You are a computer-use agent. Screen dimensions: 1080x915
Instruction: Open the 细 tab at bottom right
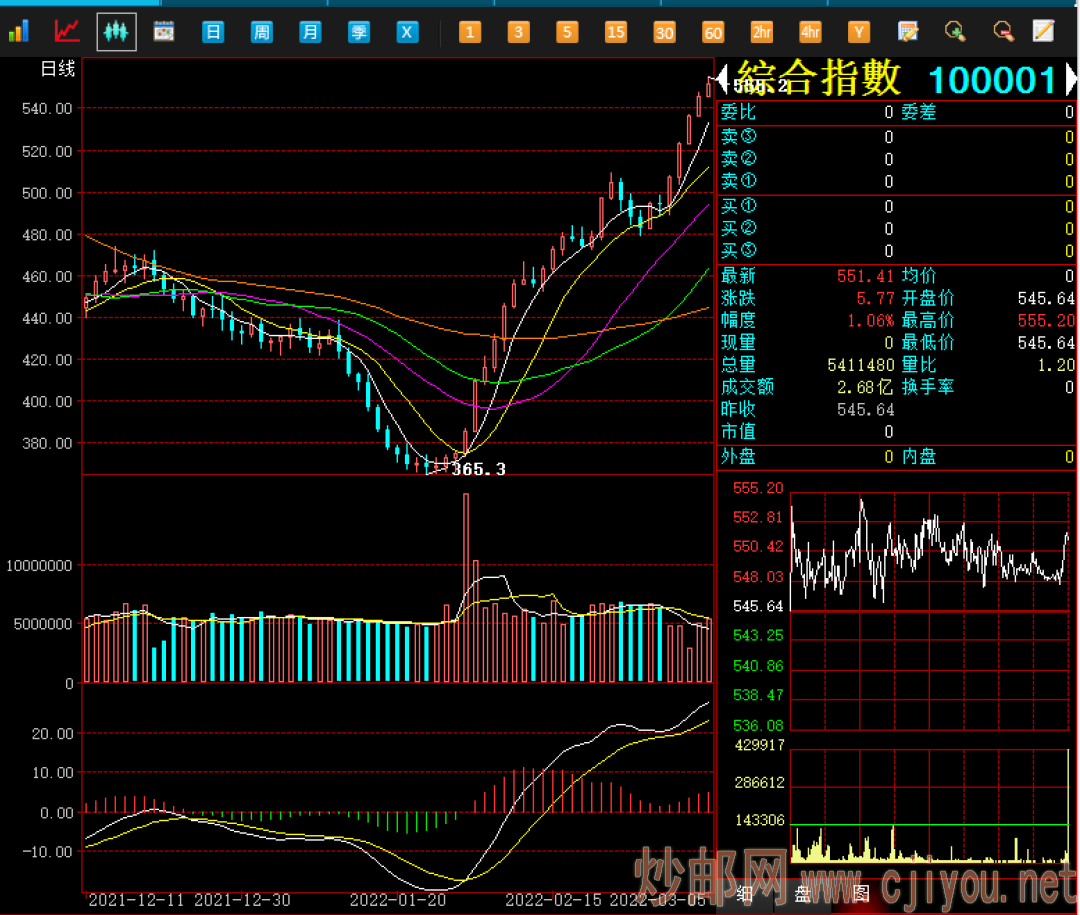pyautogui.click(x=745, y=894)
